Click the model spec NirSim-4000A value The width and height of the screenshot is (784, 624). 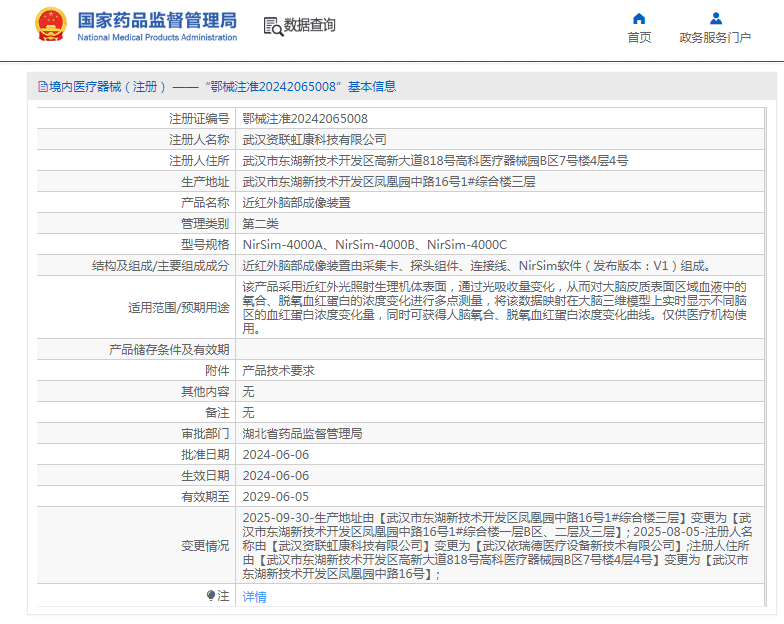click(x=284, y=245)
